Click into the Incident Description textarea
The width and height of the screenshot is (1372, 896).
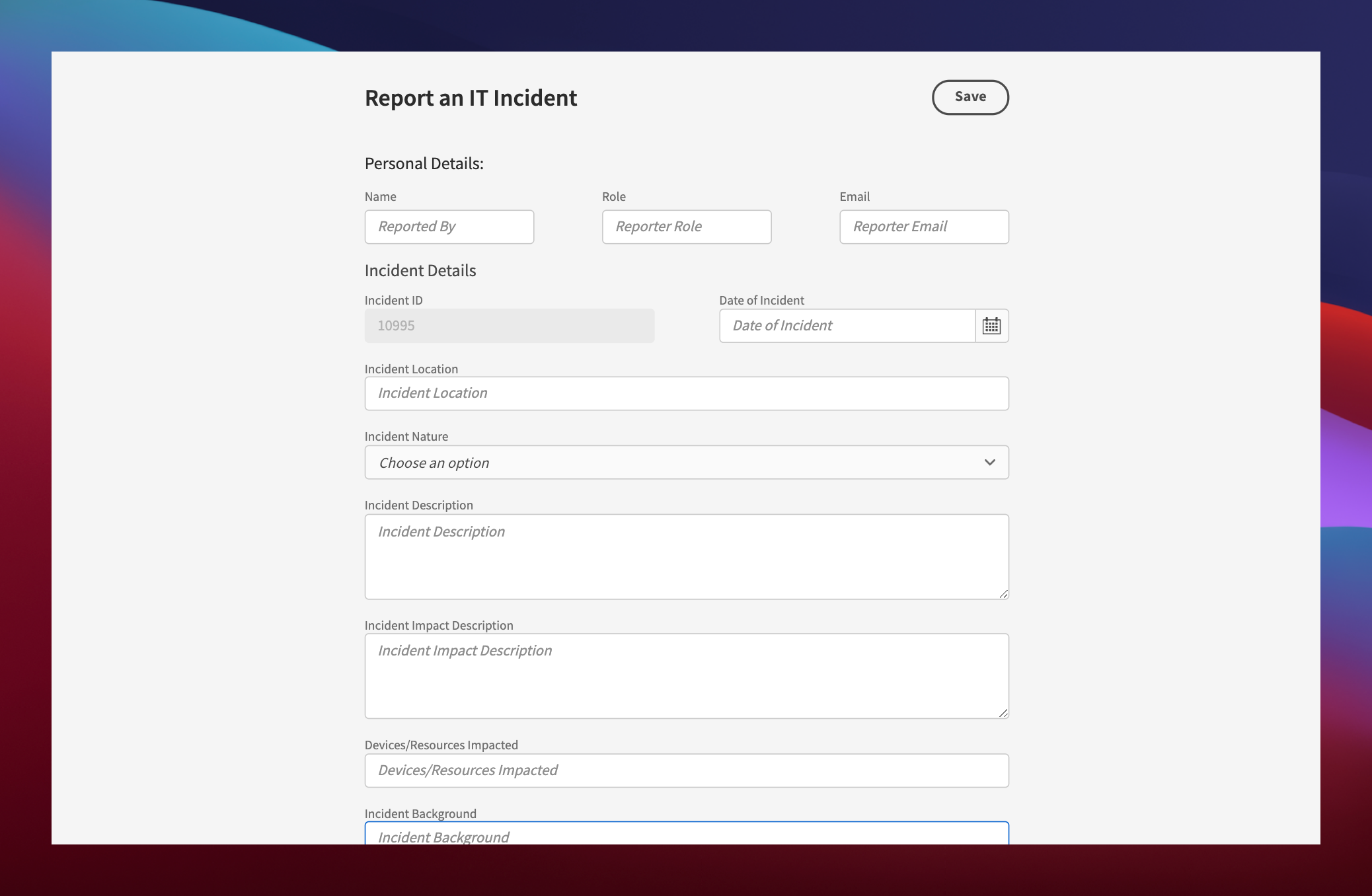coord(687,556)
